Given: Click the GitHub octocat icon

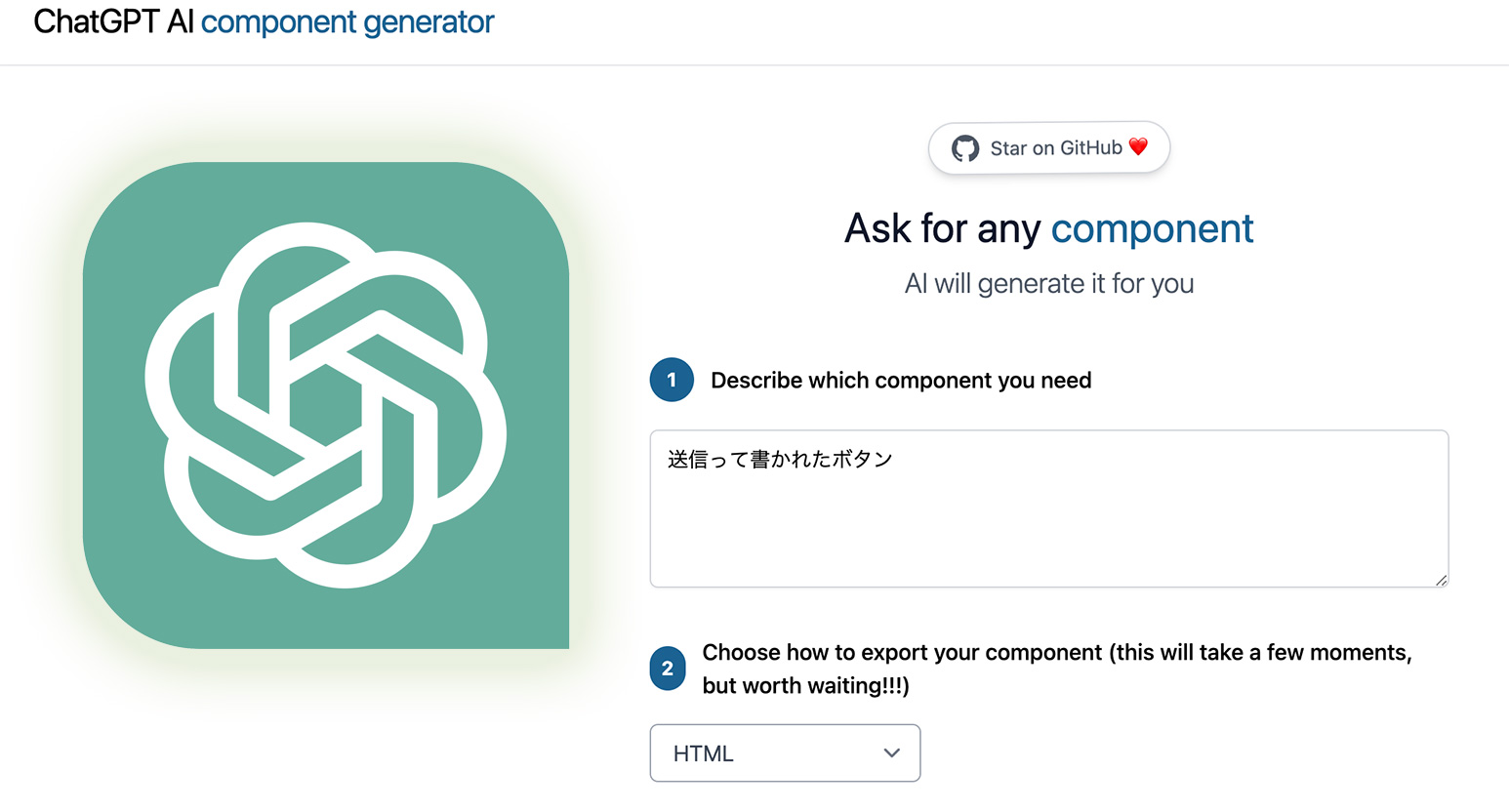Looking at the screenshot, I should click(967, 147).
